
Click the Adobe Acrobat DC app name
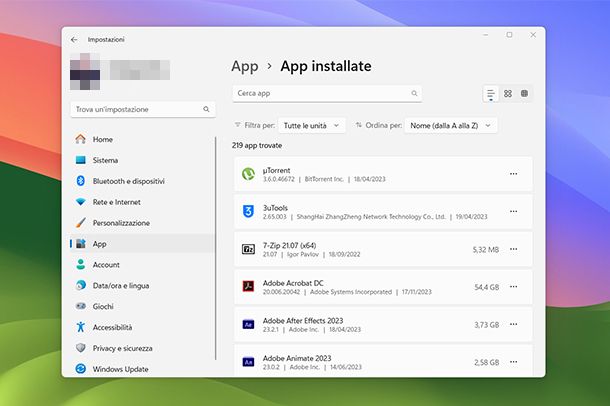(293, 283)
